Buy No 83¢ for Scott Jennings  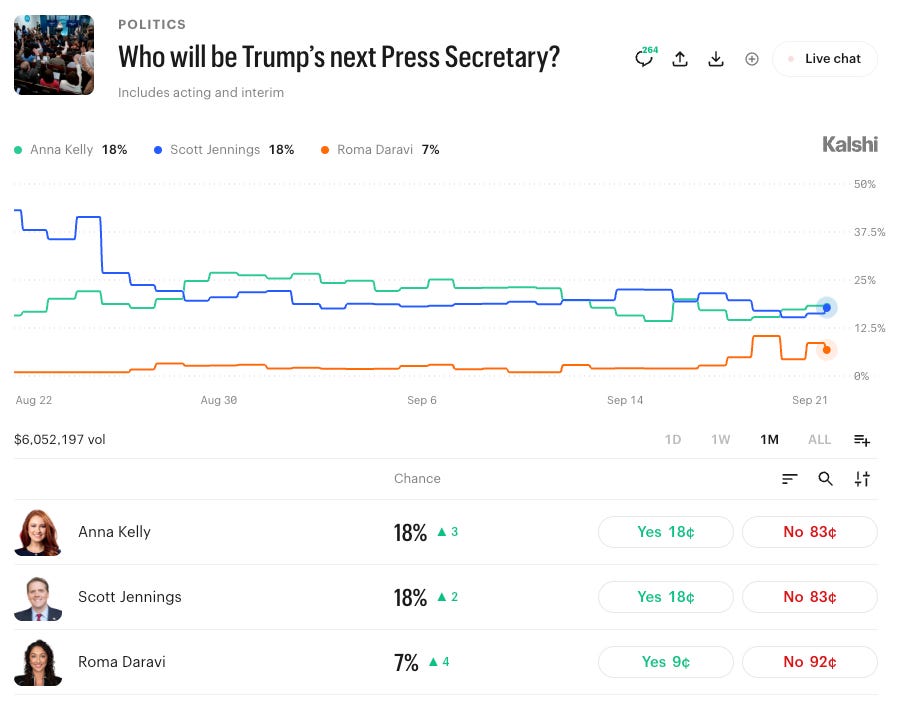[x=809, y=597]
